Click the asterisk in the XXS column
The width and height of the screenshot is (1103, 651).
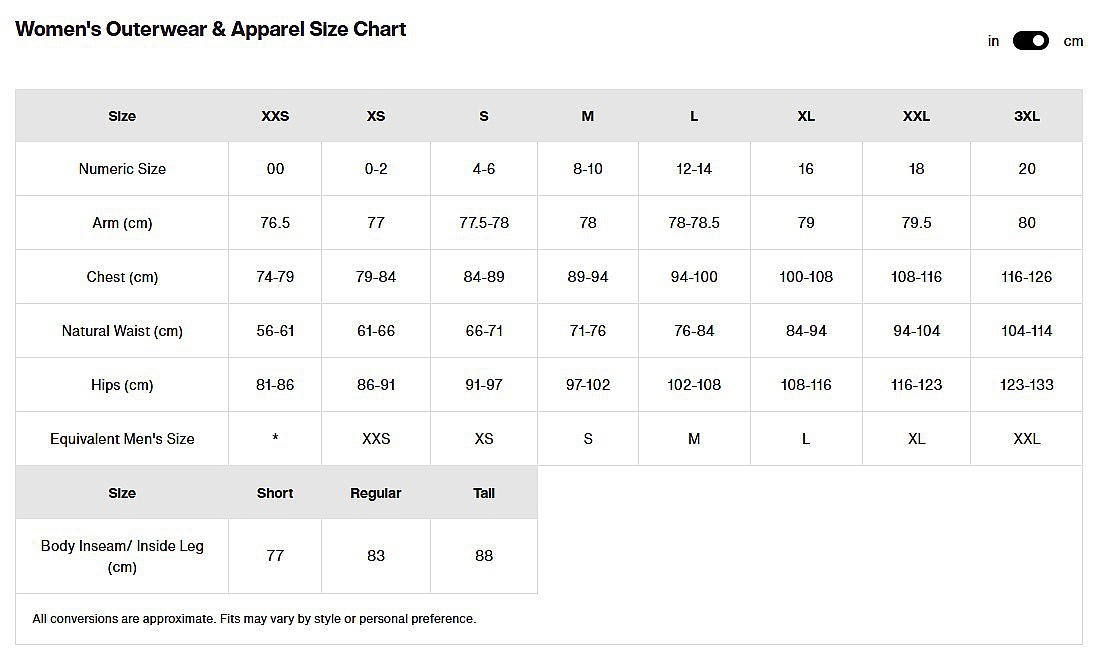pos(275,440)
